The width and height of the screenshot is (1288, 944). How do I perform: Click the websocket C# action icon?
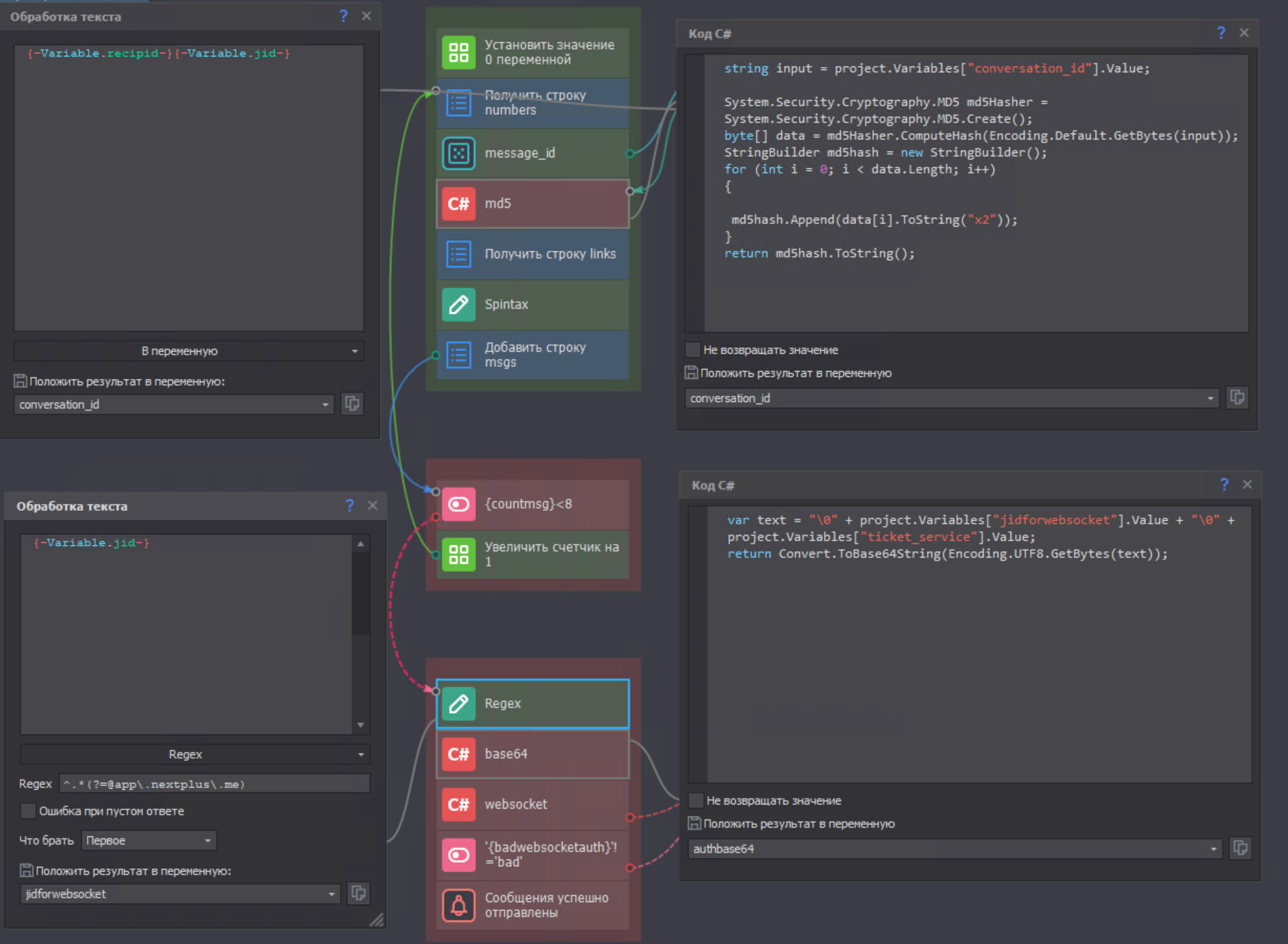pos(458,805)
